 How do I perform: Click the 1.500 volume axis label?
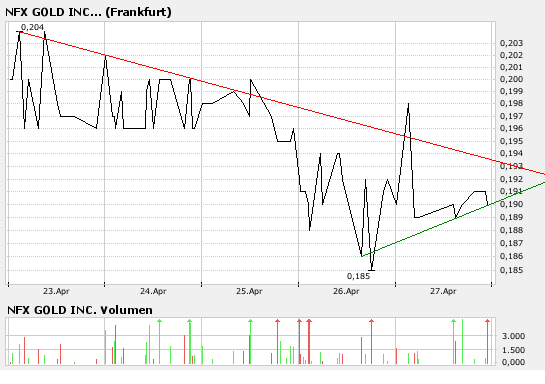513,350
